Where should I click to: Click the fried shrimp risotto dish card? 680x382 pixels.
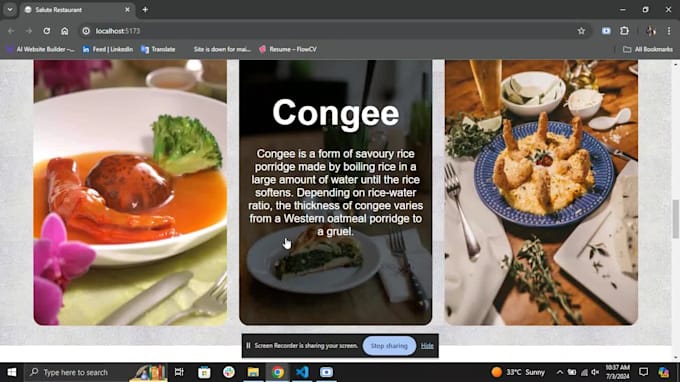point(541,193)
